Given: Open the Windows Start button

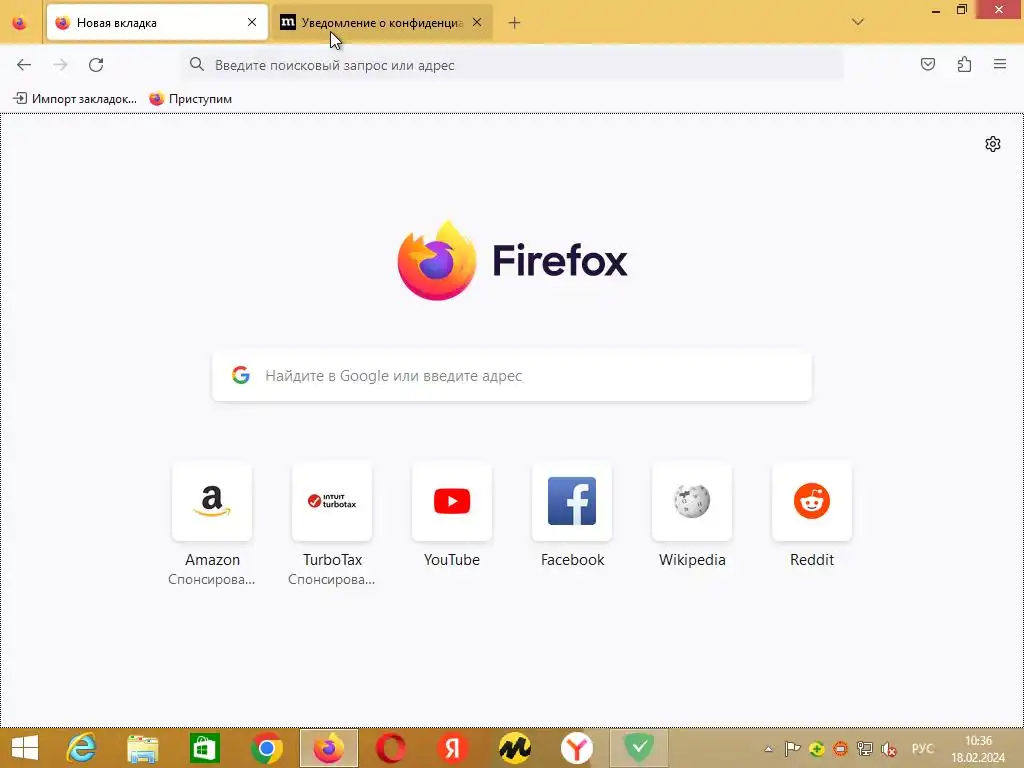Looking at the screenshot, I should pyautogui.click(x=25, y=748).
